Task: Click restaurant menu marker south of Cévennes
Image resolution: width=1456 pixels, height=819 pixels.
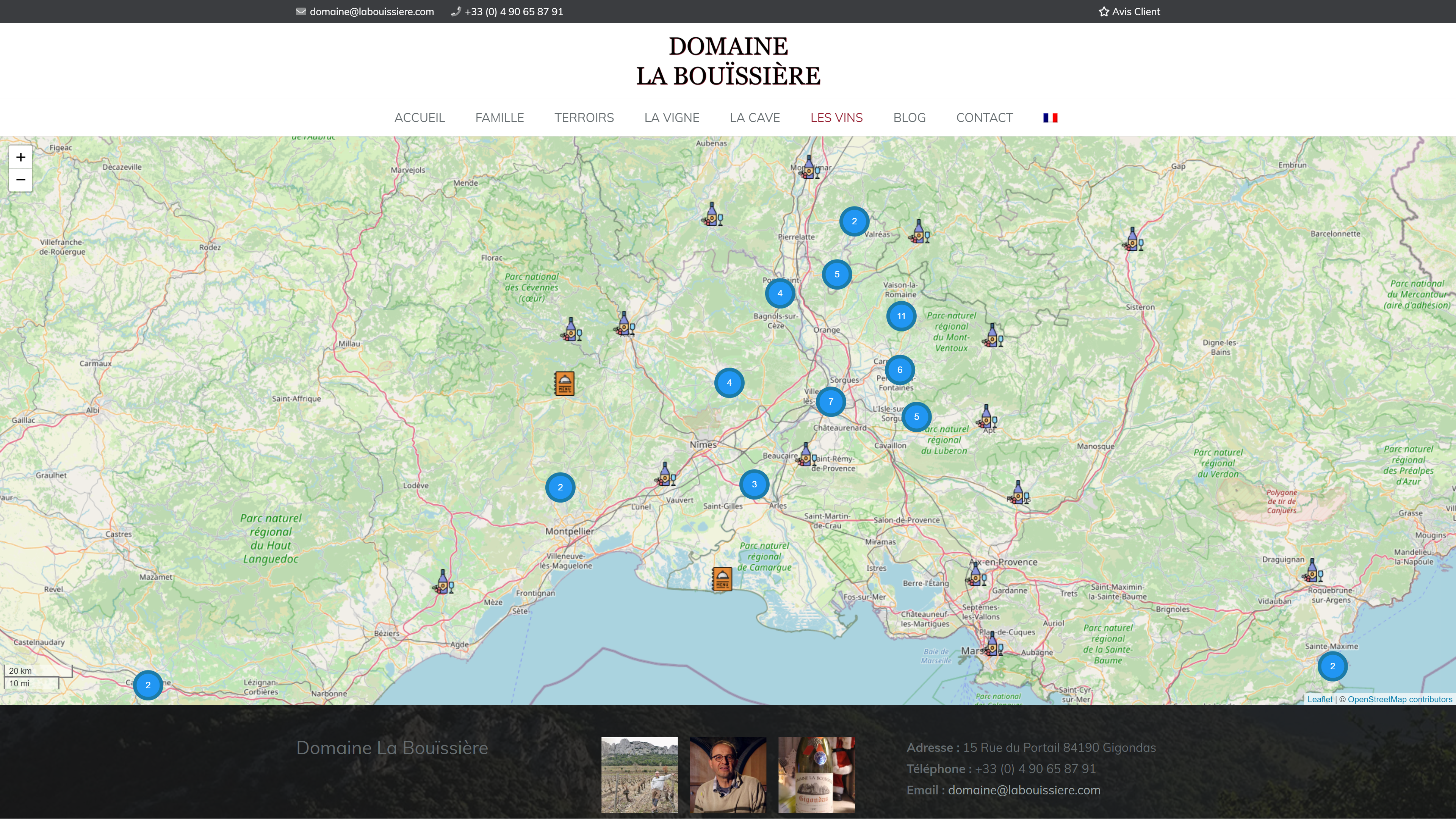Action: pos(564,383)
